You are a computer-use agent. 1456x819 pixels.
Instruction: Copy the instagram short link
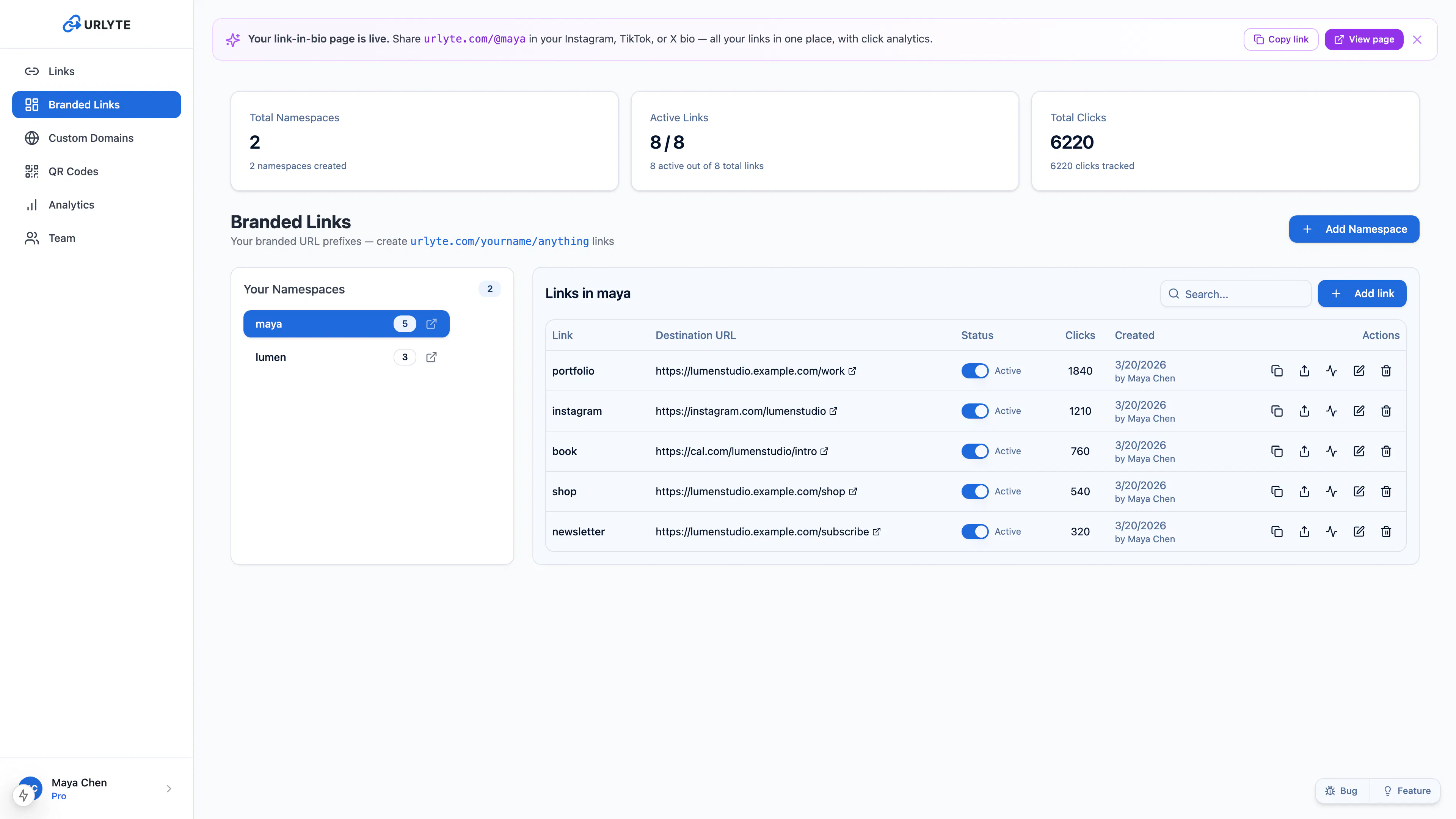tap(1277, 411)
